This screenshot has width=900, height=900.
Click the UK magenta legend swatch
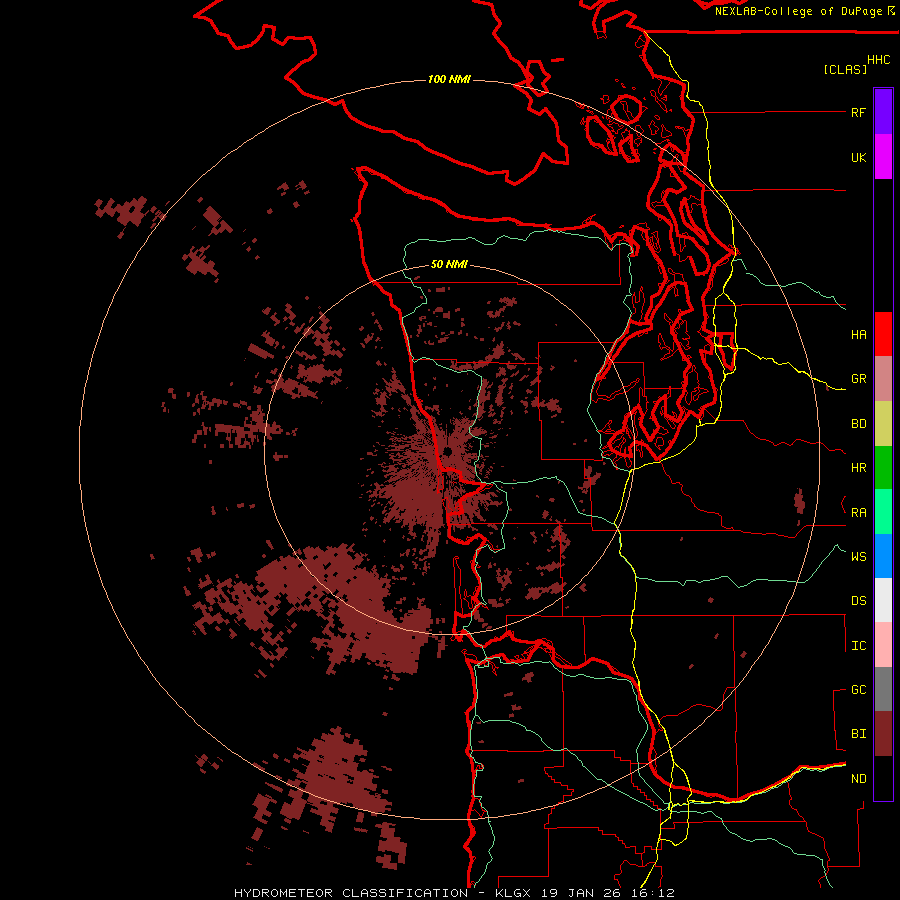883,157
